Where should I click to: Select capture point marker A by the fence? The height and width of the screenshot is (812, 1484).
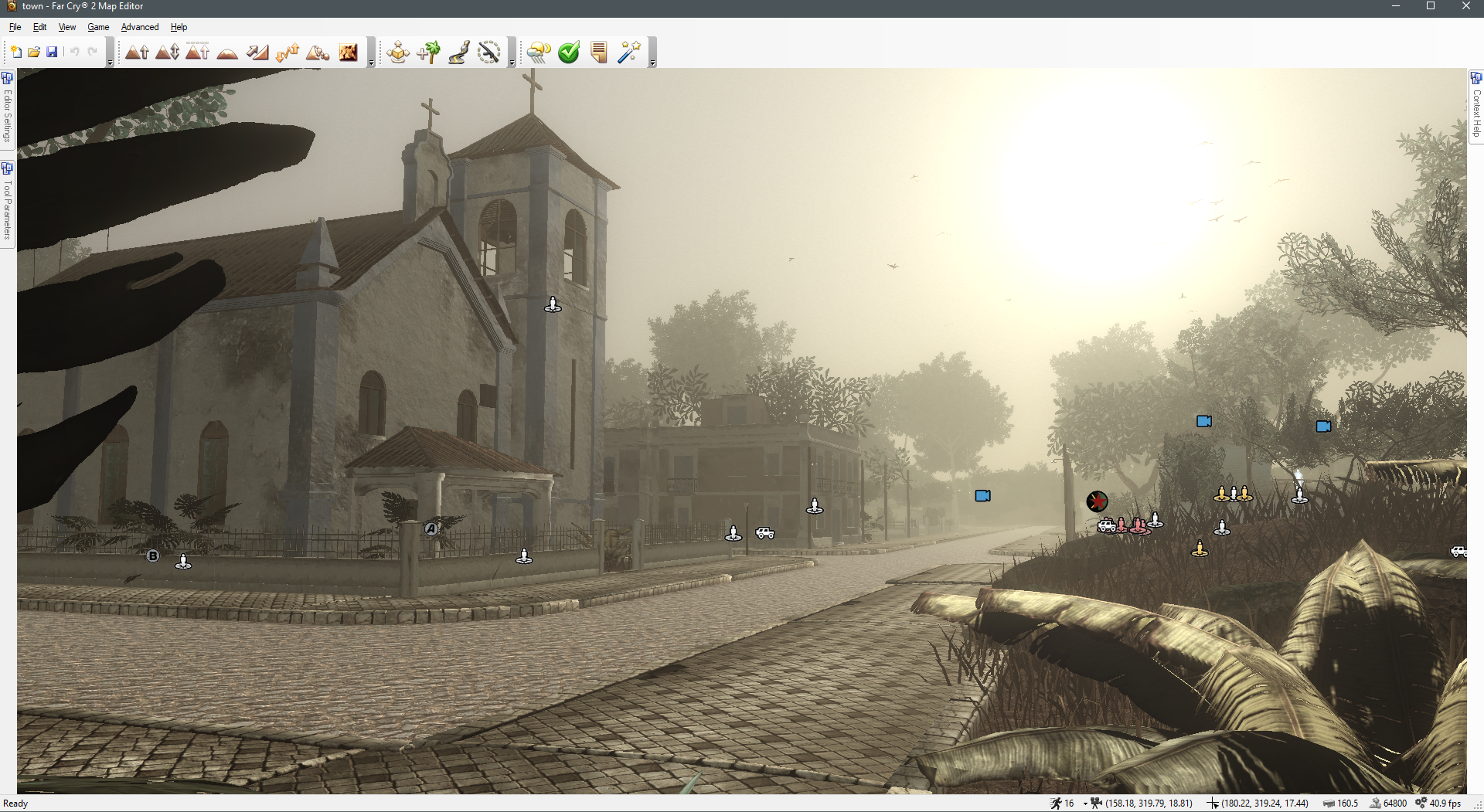click(431, 529)
